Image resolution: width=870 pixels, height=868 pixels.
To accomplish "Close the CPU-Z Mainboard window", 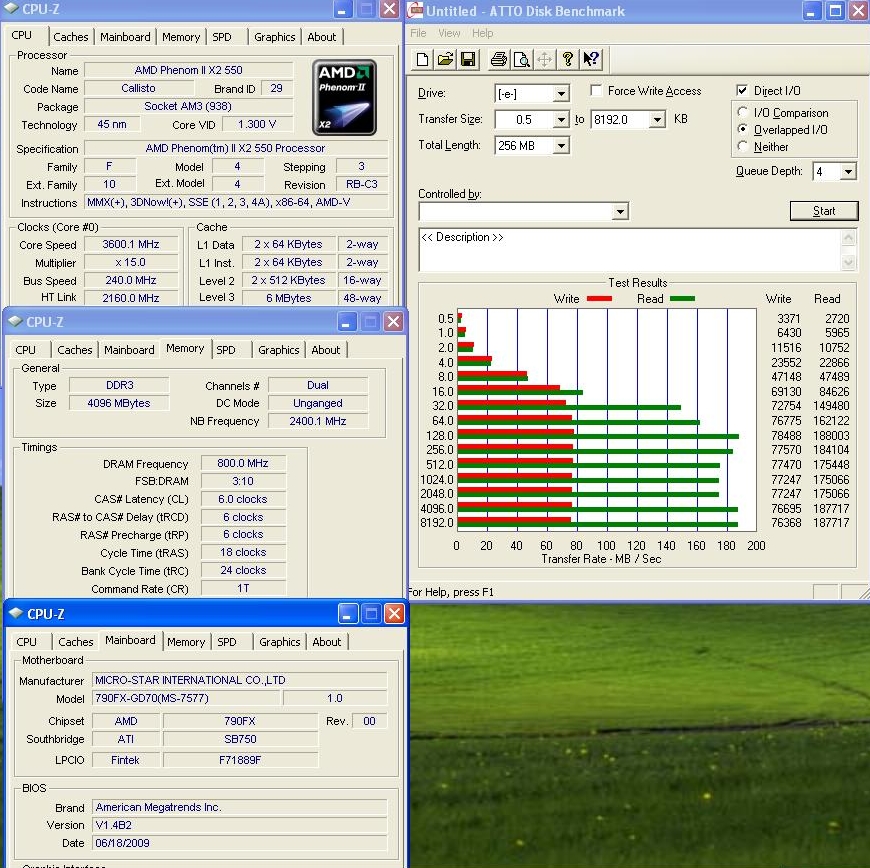I will click(394, 614).
